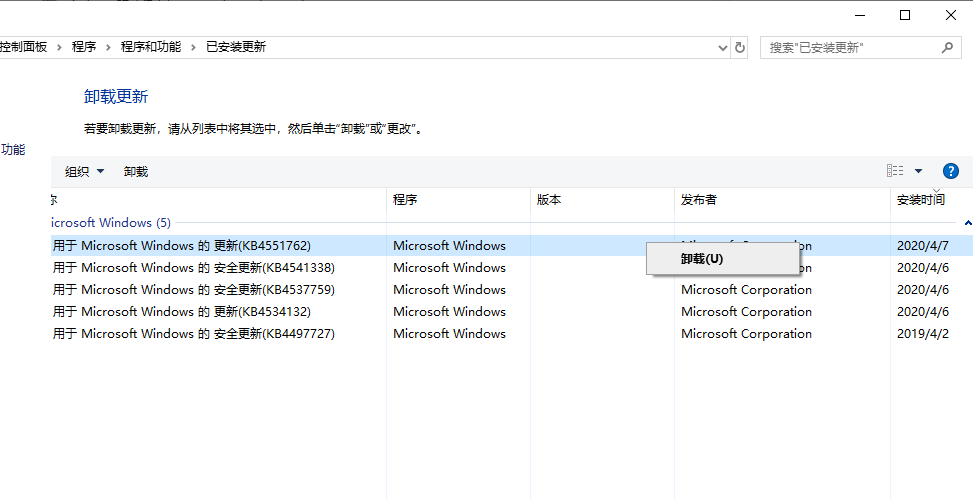
Task: Open the help question mark icon
Action: click(x=951, y=171)
